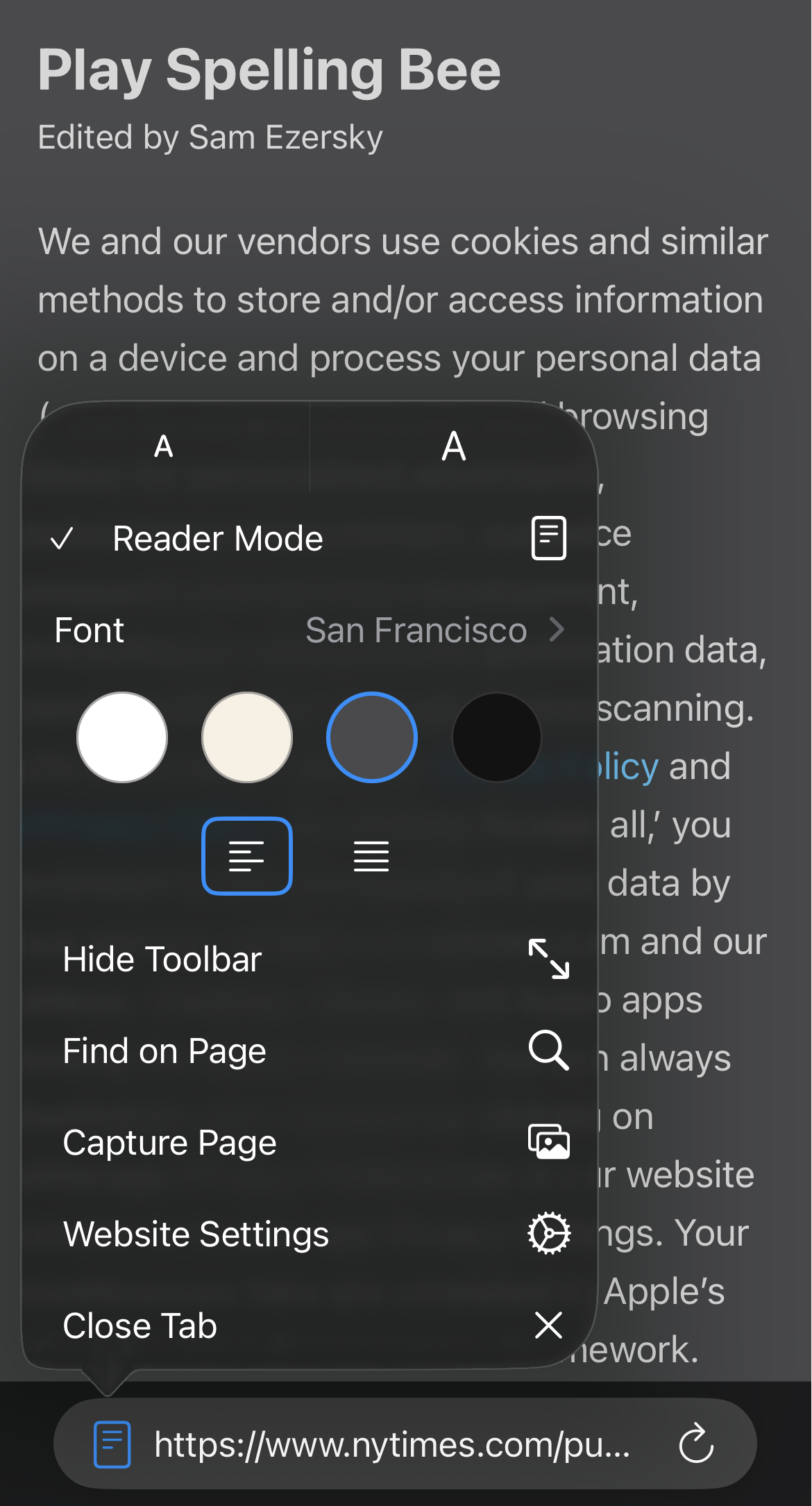Choose the Hide Toolbar menu entry
The height and width of the screenshot is (1506, 812).
click(162, 960)
